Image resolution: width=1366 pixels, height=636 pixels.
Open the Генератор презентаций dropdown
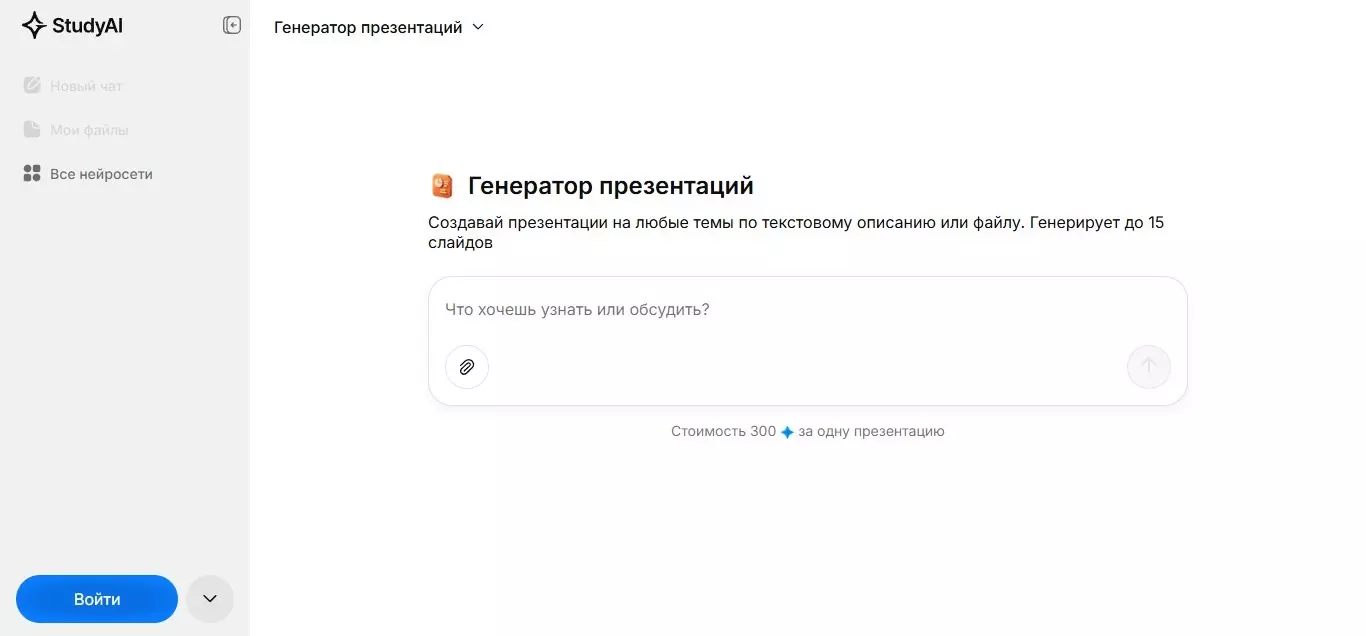[x=379, y=27]
